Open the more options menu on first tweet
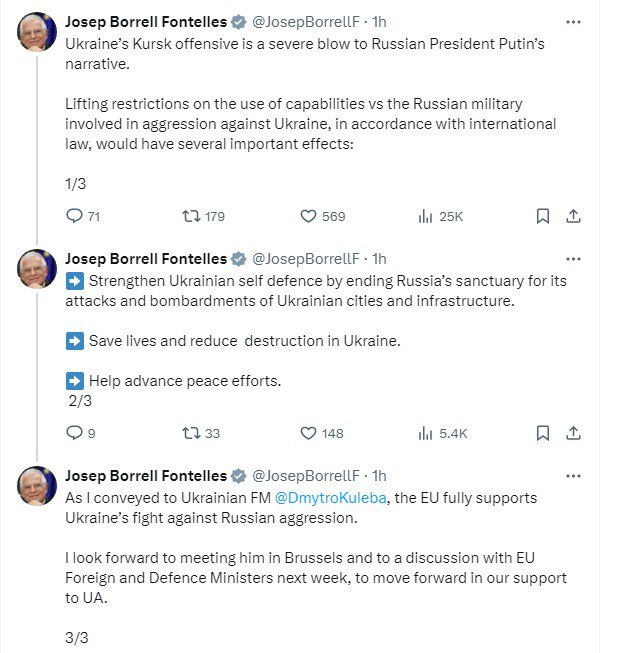Viewport: 620px width, 653px height. [x=573, y=21]
